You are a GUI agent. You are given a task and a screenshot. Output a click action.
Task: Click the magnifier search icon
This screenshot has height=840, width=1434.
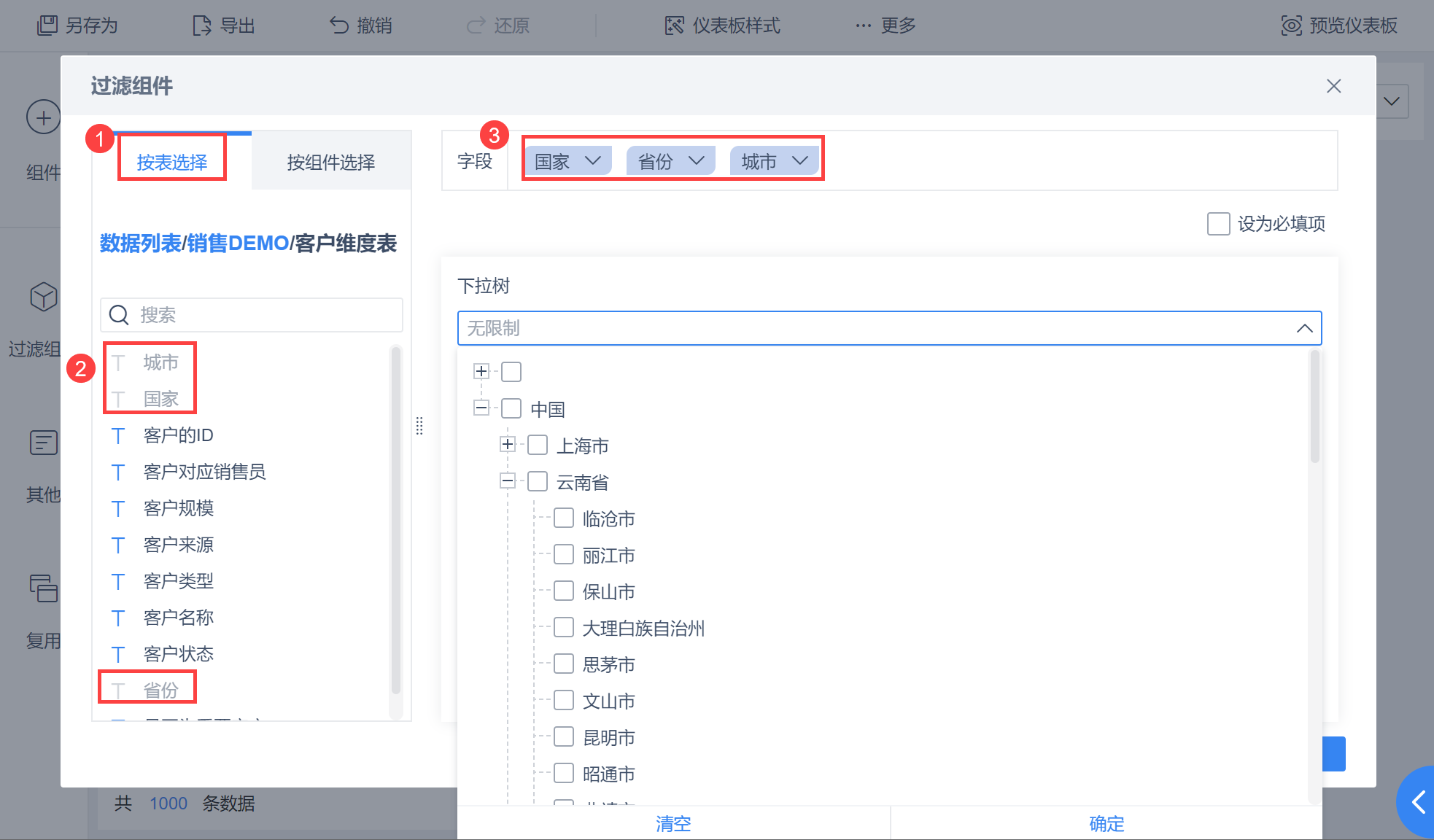click(119, 315)
